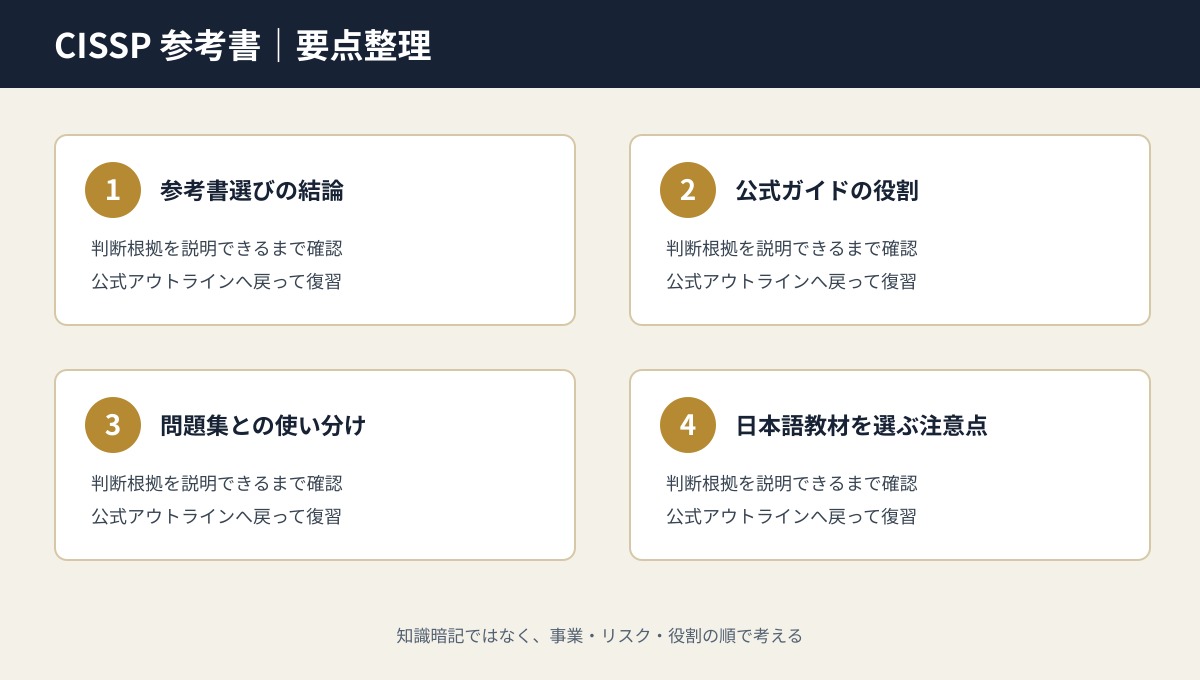This screenshot has width=1200, height=680.
Task: Select 公式アウトライン line under 公式ガイドの役割
Action: (791, 281)
